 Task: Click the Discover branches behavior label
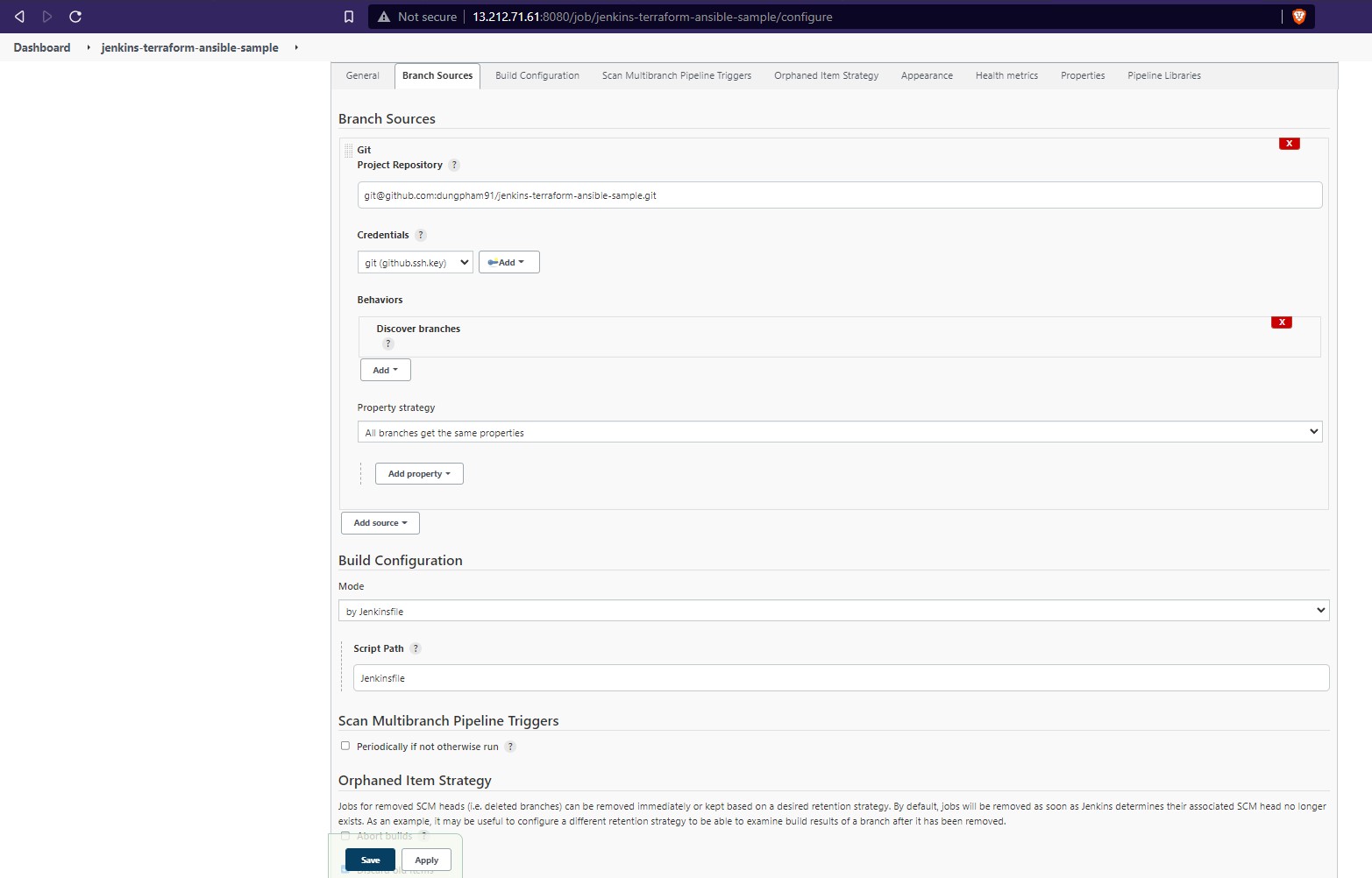(x=418, y=329)
